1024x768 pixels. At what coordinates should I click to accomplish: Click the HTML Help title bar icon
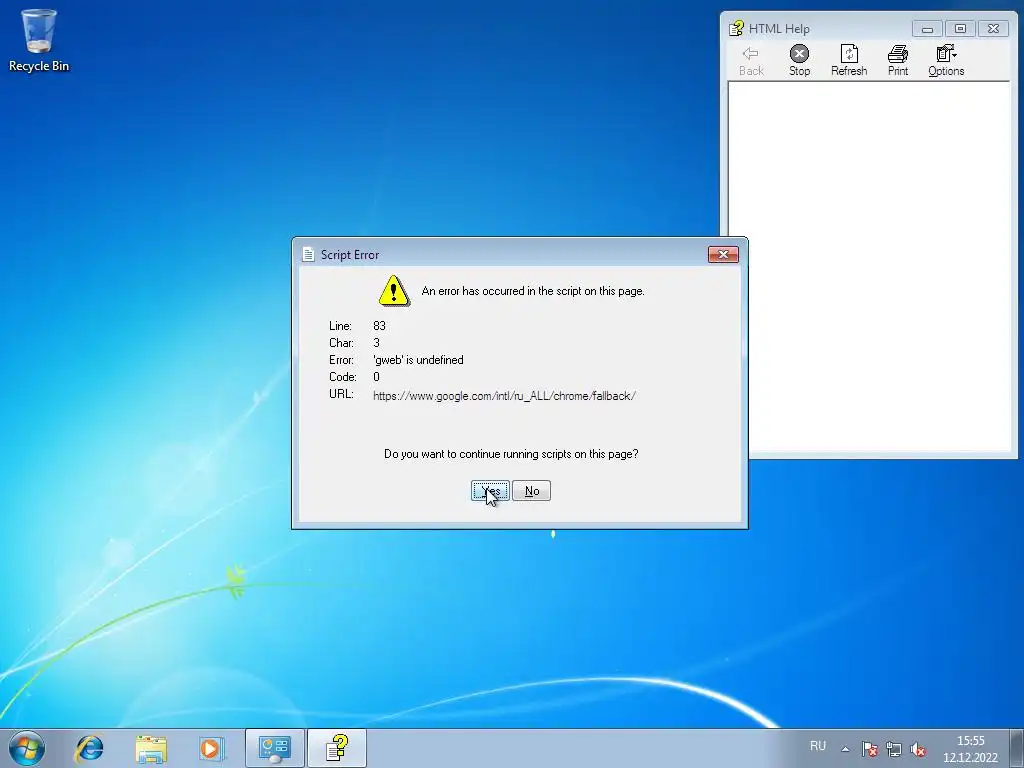pyautogui.click(x=737, y=28)
